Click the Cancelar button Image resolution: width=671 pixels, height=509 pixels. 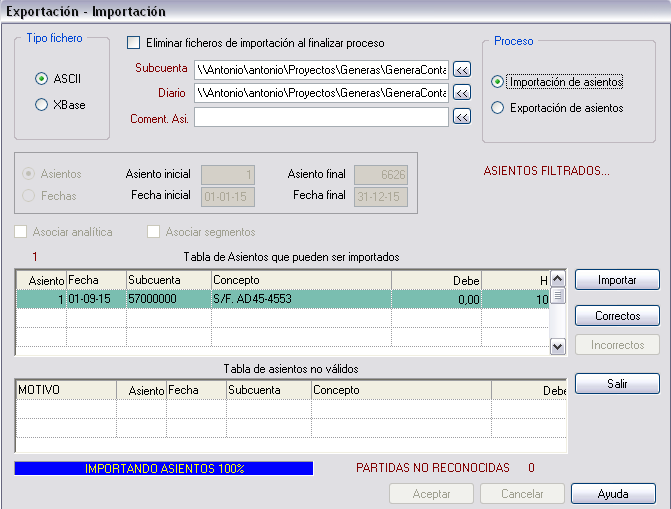point(522,494)
